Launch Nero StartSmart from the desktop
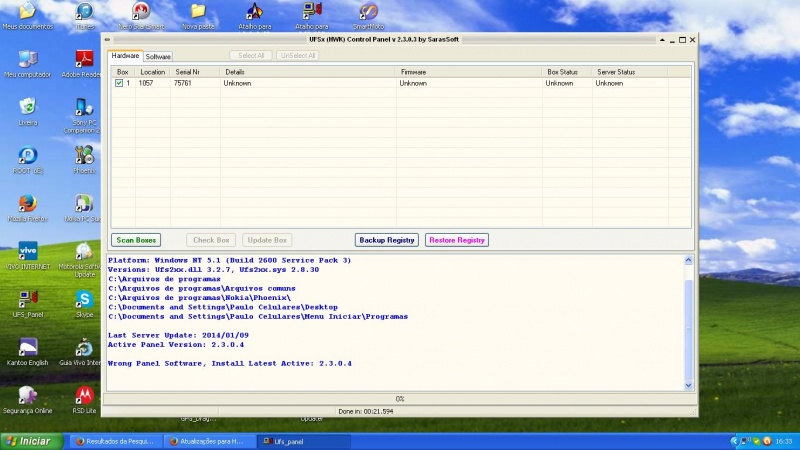 point(141,15)
